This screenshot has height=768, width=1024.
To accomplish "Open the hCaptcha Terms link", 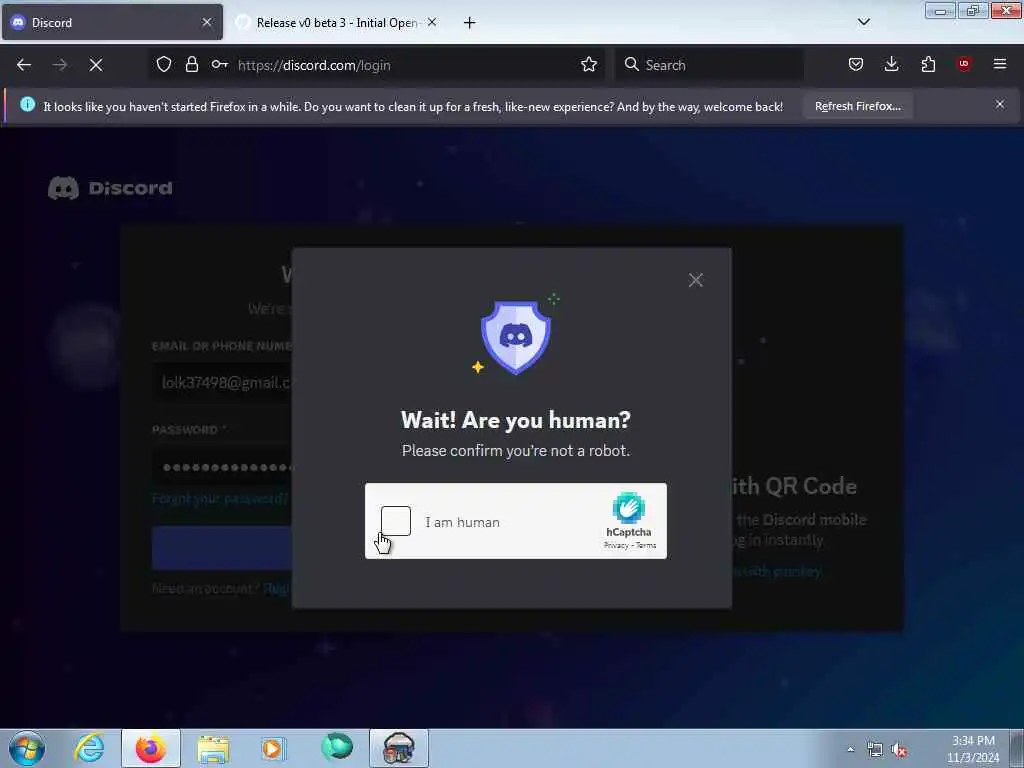I will click(x=646, y=545).
